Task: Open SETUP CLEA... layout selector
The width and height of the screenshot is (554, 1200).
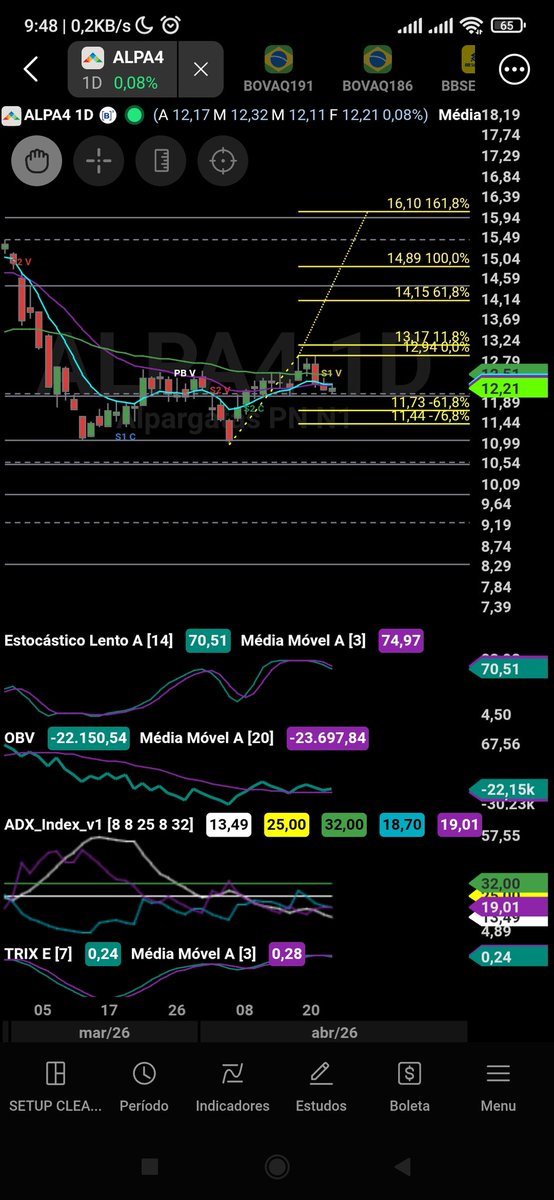Action: coord(55,1086)
